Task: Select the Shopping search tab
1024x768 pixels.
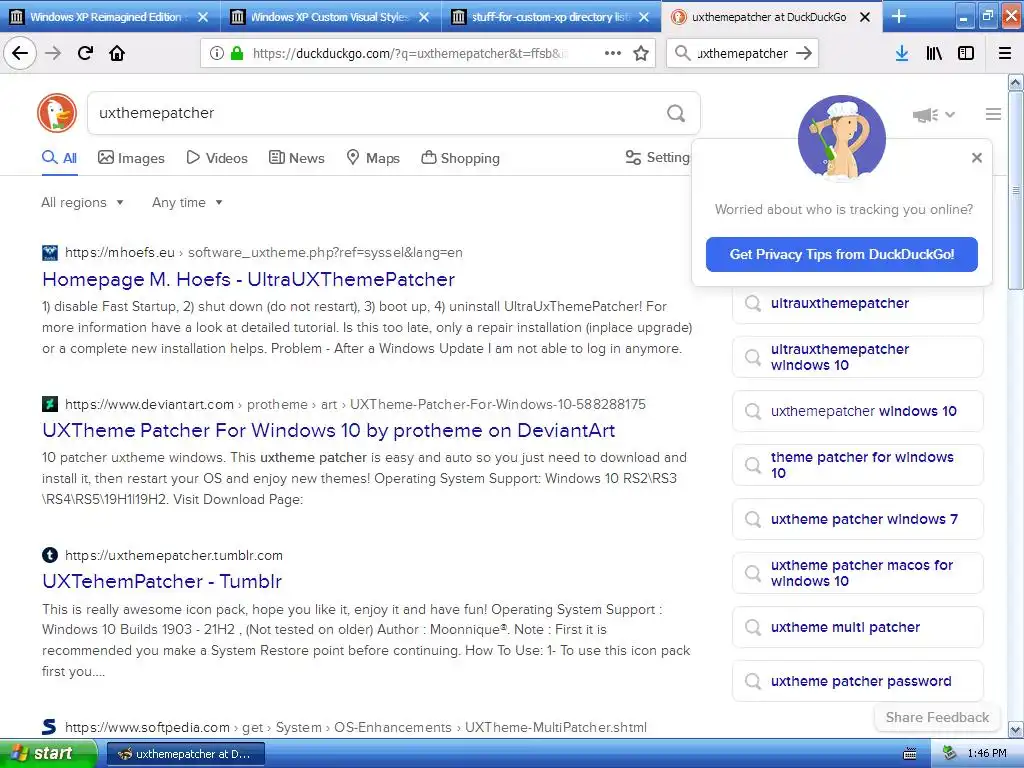Action: (x=460, y=158)
